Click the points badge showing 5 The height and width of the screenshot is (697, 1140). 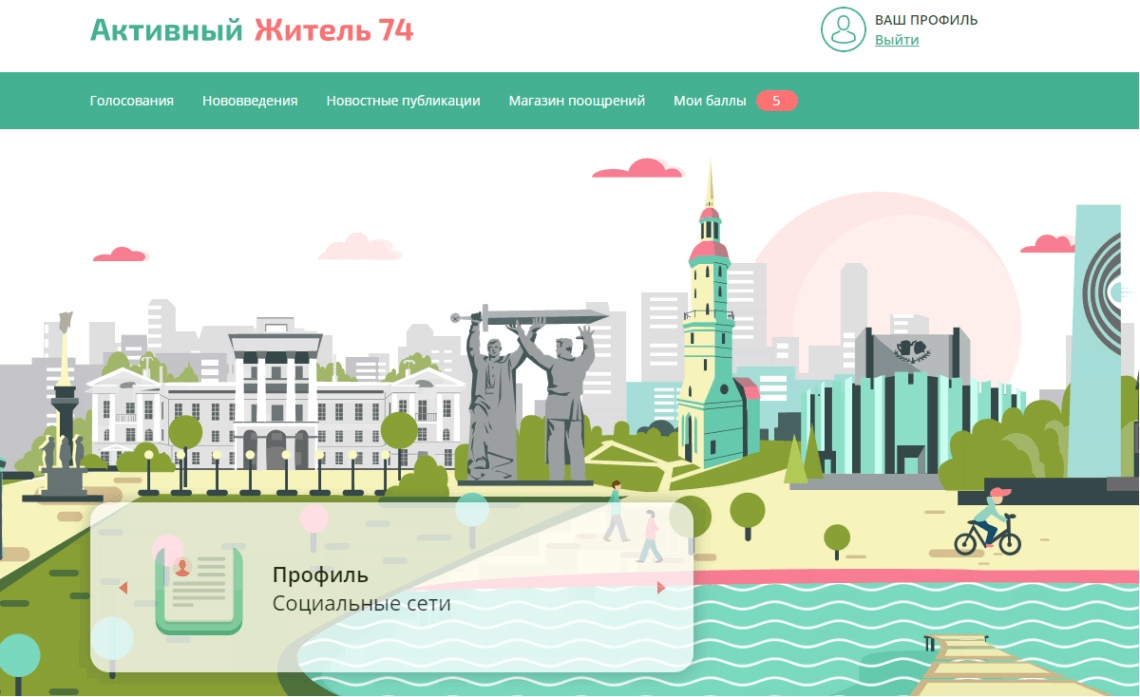[776, 101]
